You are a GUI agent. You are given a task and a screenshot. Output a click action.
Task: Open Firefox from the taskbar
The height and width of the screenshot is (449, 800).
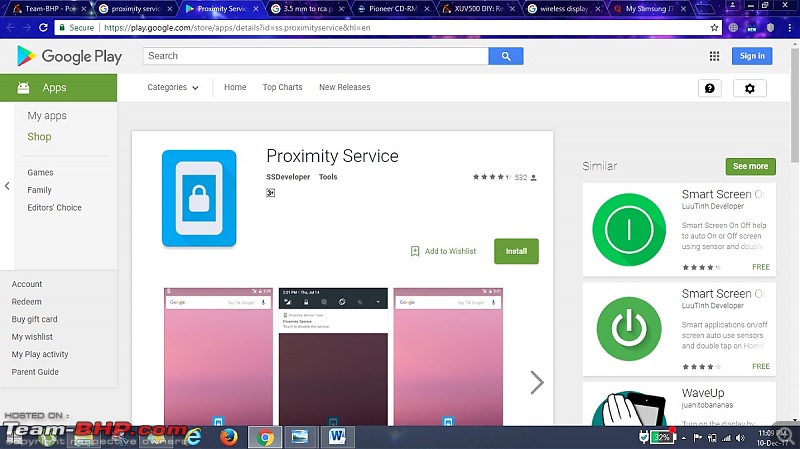point(229,437)
